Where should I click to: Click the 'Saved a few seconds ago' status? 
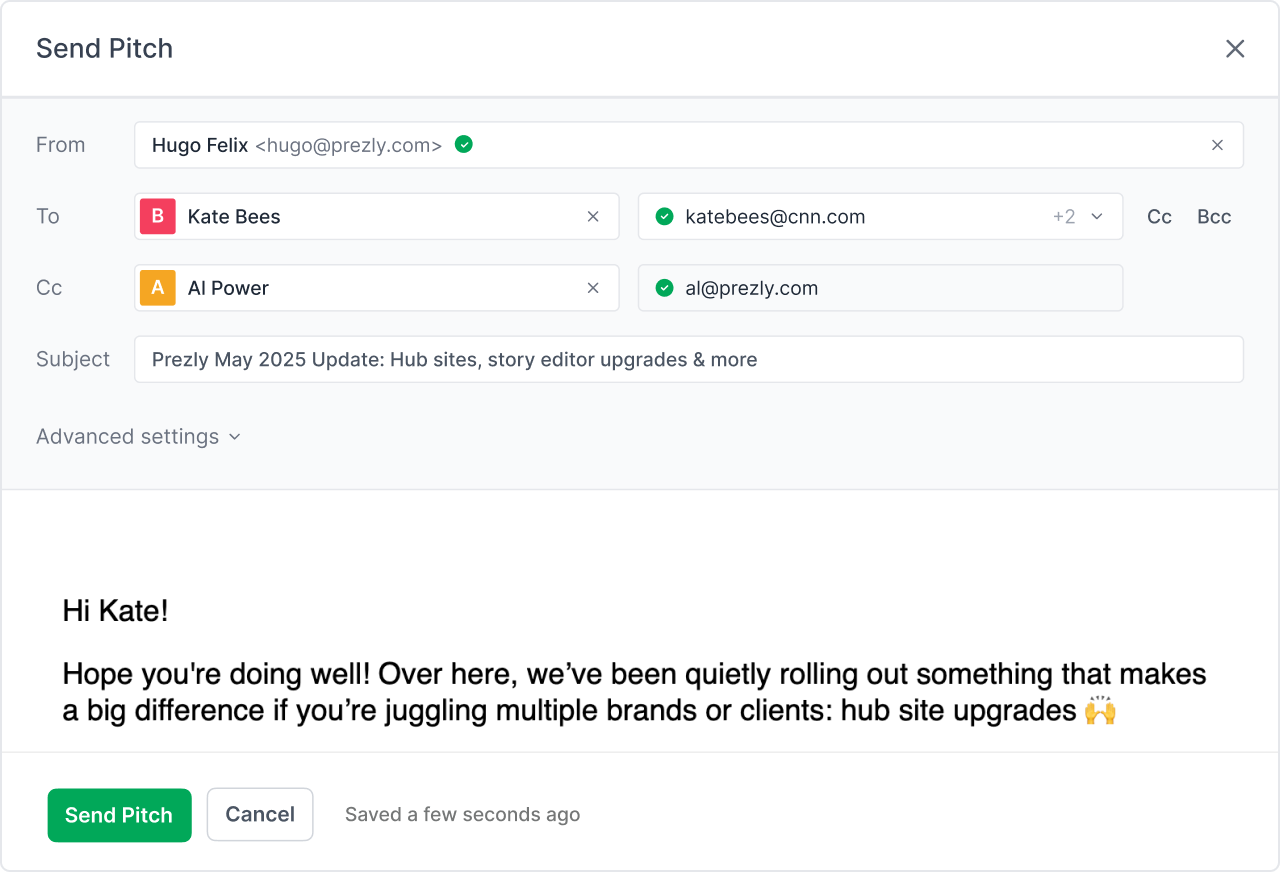coord(462,815)
